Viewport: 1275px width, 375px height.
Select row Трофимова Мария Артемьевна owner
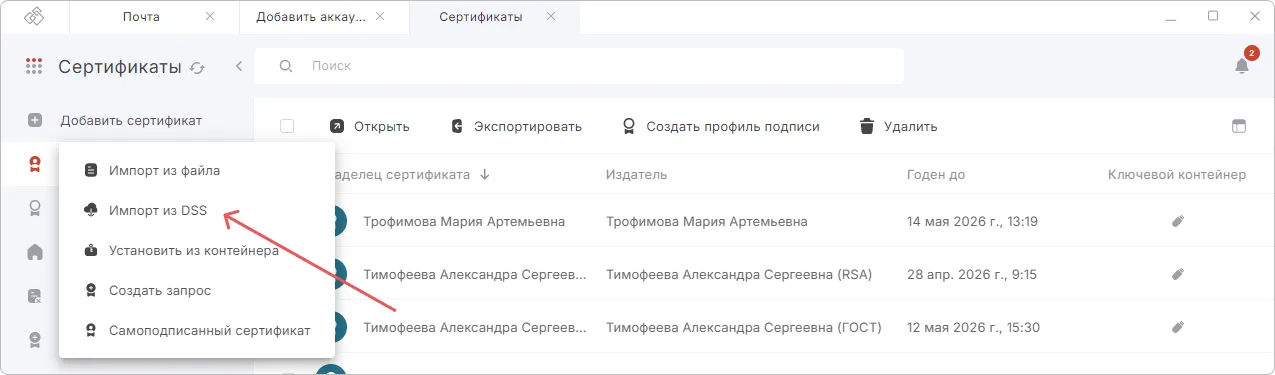click(x=464, y=221)
